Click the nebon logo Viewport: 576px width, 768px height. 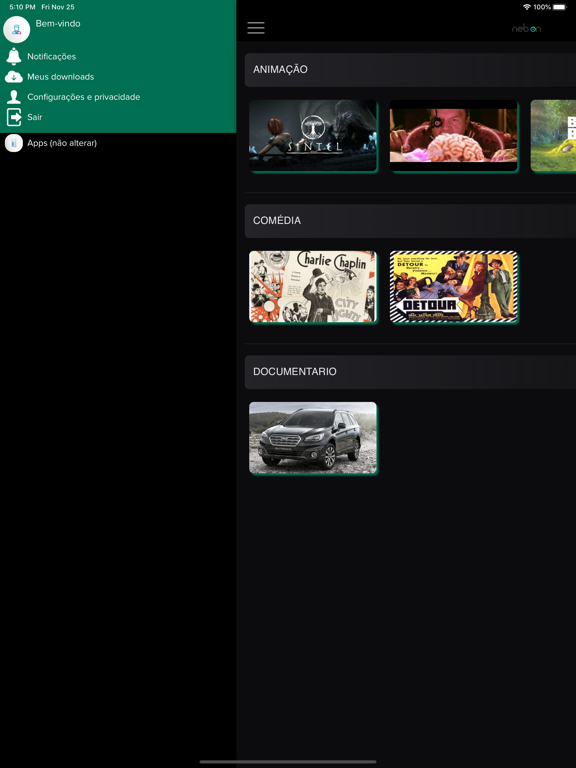[x=526, y=28]
